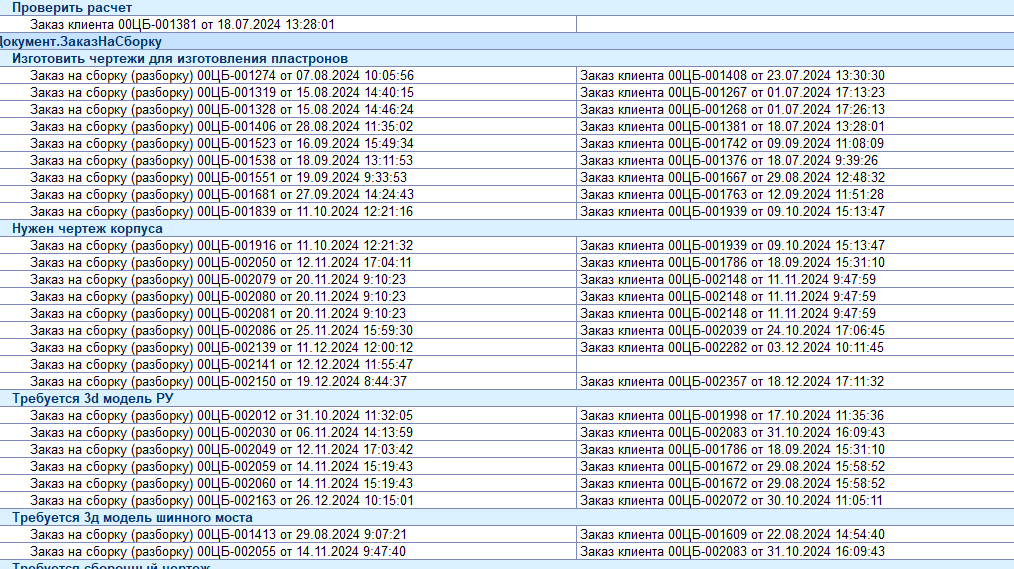Screen dimensions: 1014x569
Task: Open Заказ на сборку 00ЦБ-001523
Action: (222, 144)
